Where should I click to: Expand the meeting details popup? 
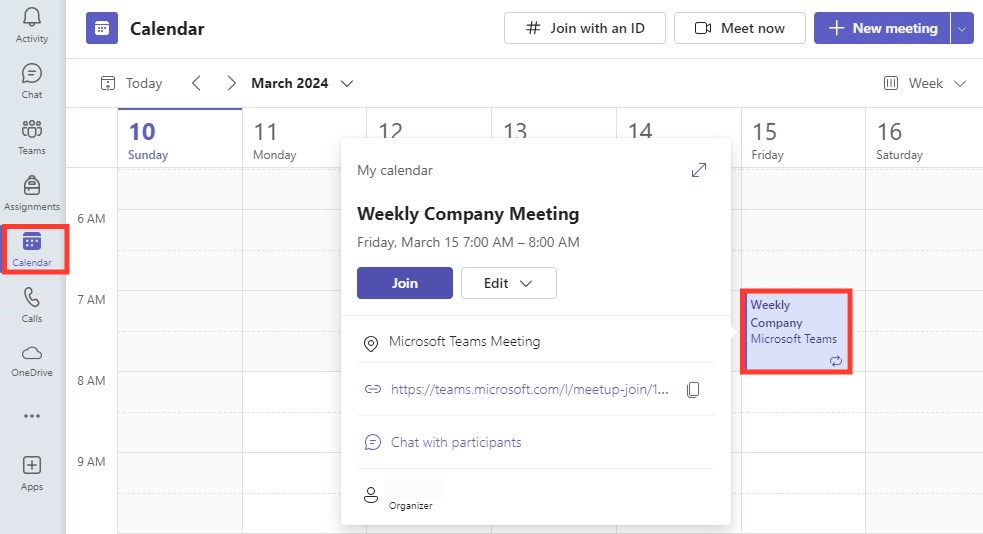click(x=698, y=170)
